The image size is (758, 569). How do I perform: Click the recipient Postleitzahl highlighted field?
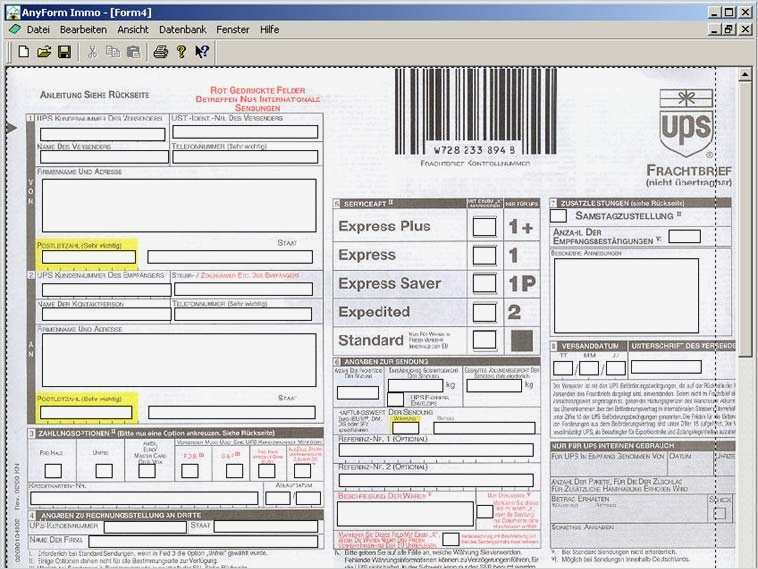pos(86,412)
